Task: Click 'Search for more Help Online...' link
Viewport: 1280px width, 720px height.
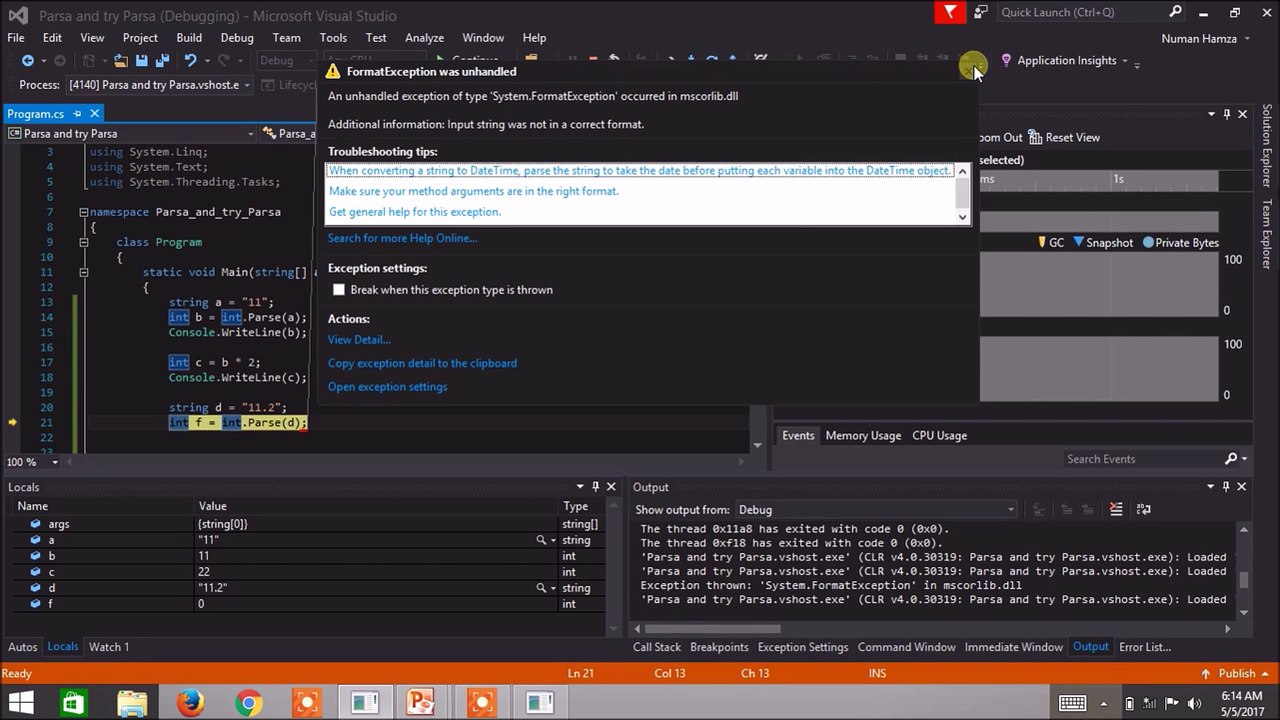Action: pos(402,238)
